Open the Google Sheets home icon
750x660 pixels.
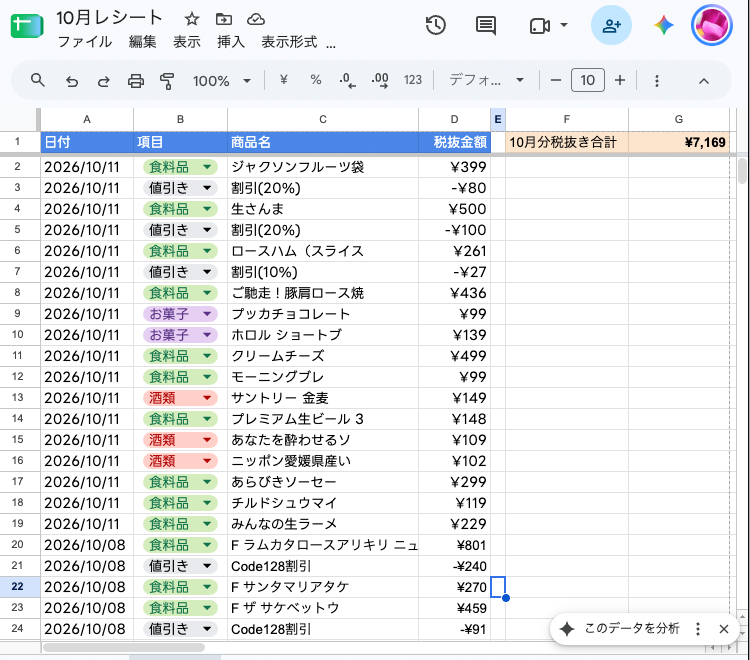pos(27,26)
